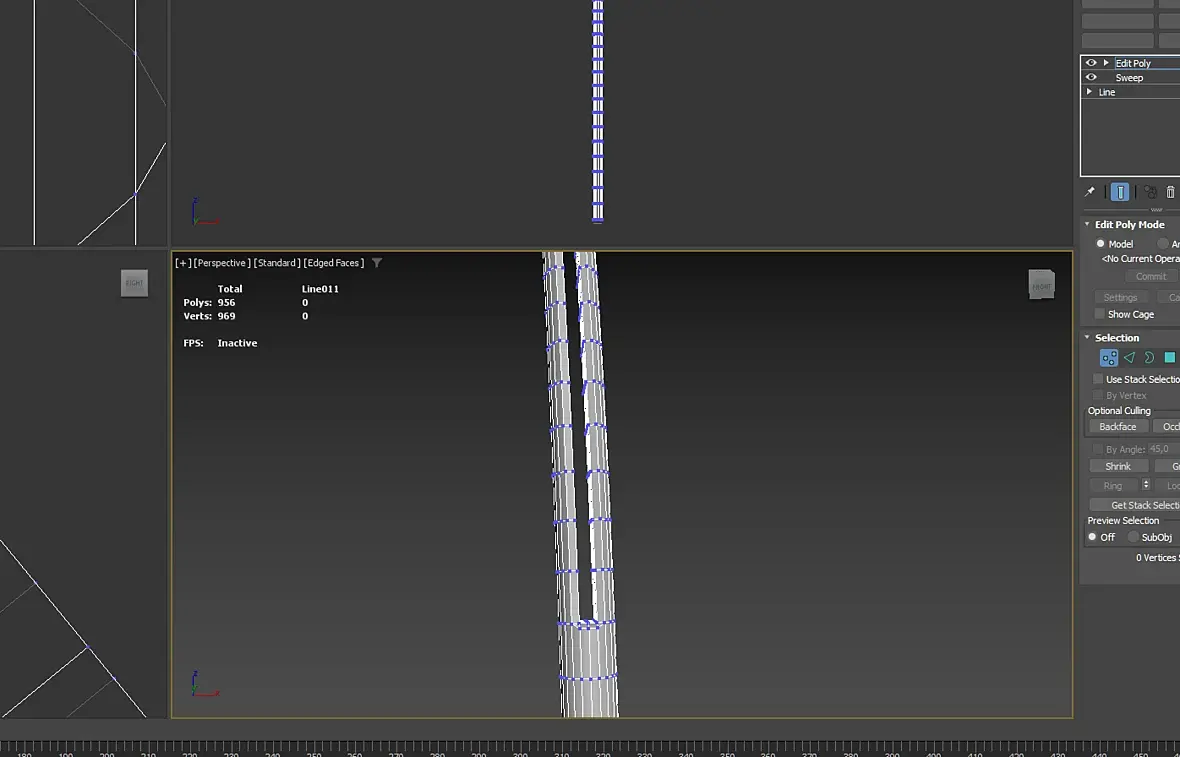Image resolution: width=1180 pixels, height=757 pixels.
Task: Open the [Edged Faces] display menu
Action: click(333, 263)
